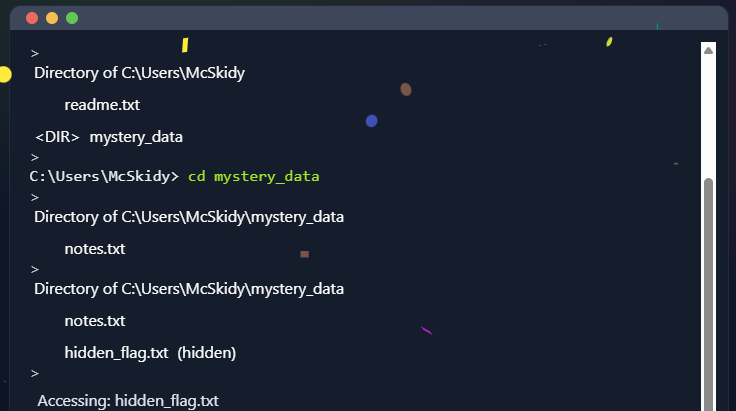Click the red close window button
The height and width of the screenshot is (411, 736).
click(32, 18)
